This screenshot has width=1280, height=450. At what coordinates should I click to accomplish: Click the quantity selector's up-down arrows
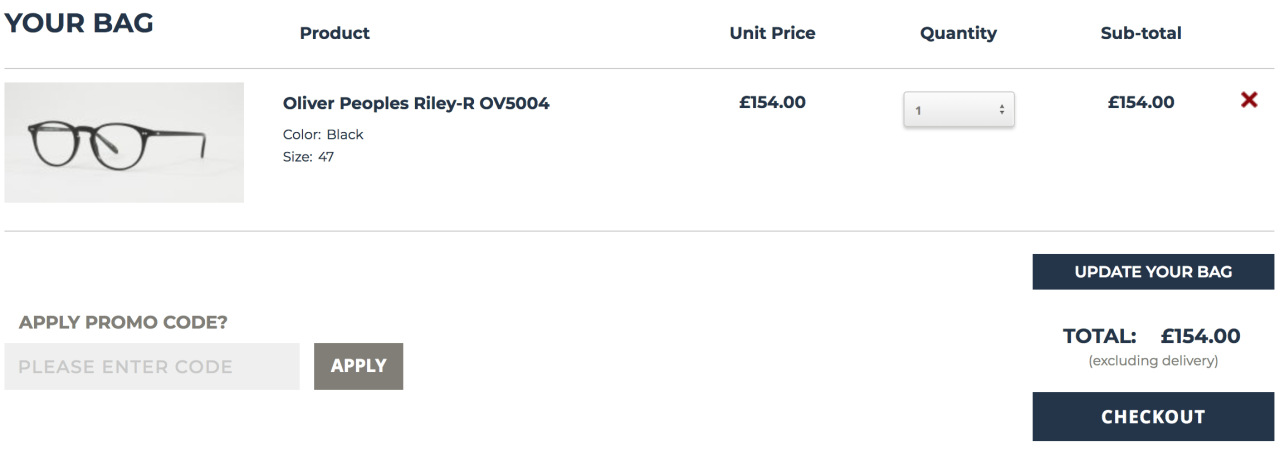pos(1001,110)
